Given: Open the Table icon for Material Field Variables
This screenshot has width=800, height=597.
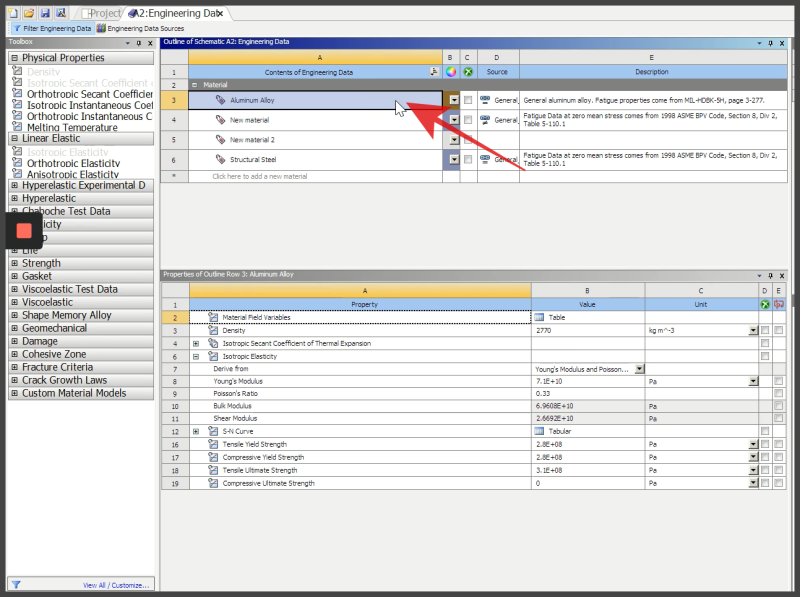Looking at the screenshot, I should pos(539,317).
